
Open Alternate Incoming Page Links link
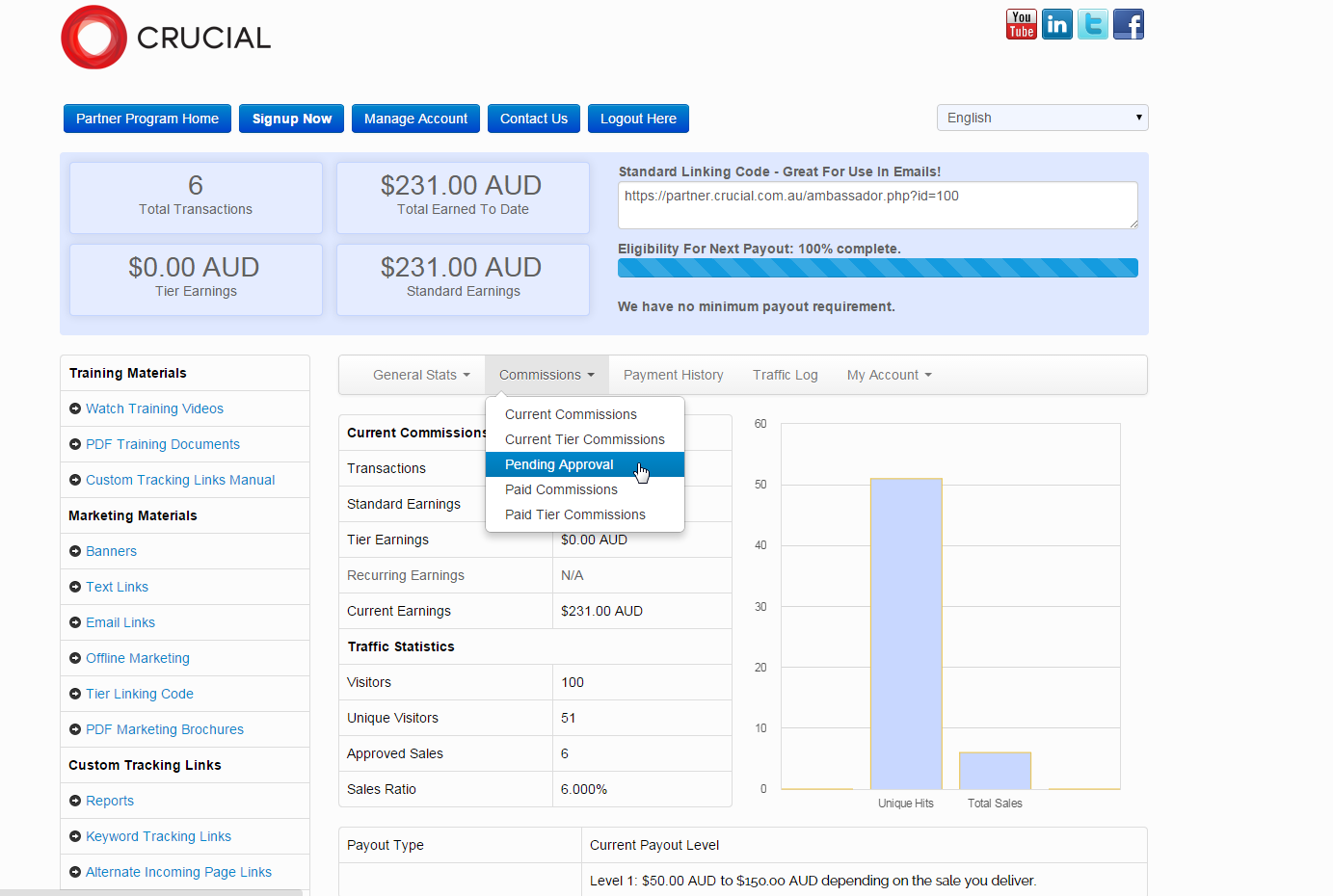178,872
